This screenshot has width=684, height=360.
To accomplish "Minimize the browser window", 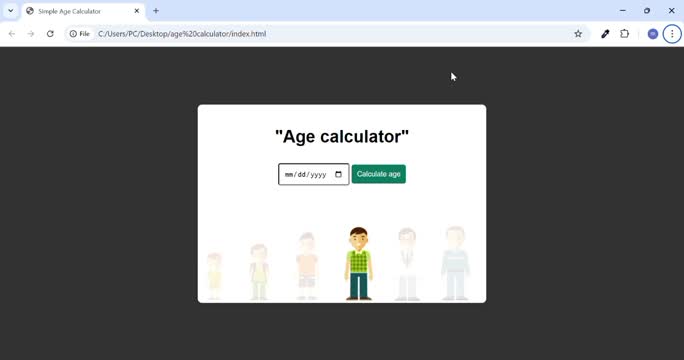I will click(623, 10).
